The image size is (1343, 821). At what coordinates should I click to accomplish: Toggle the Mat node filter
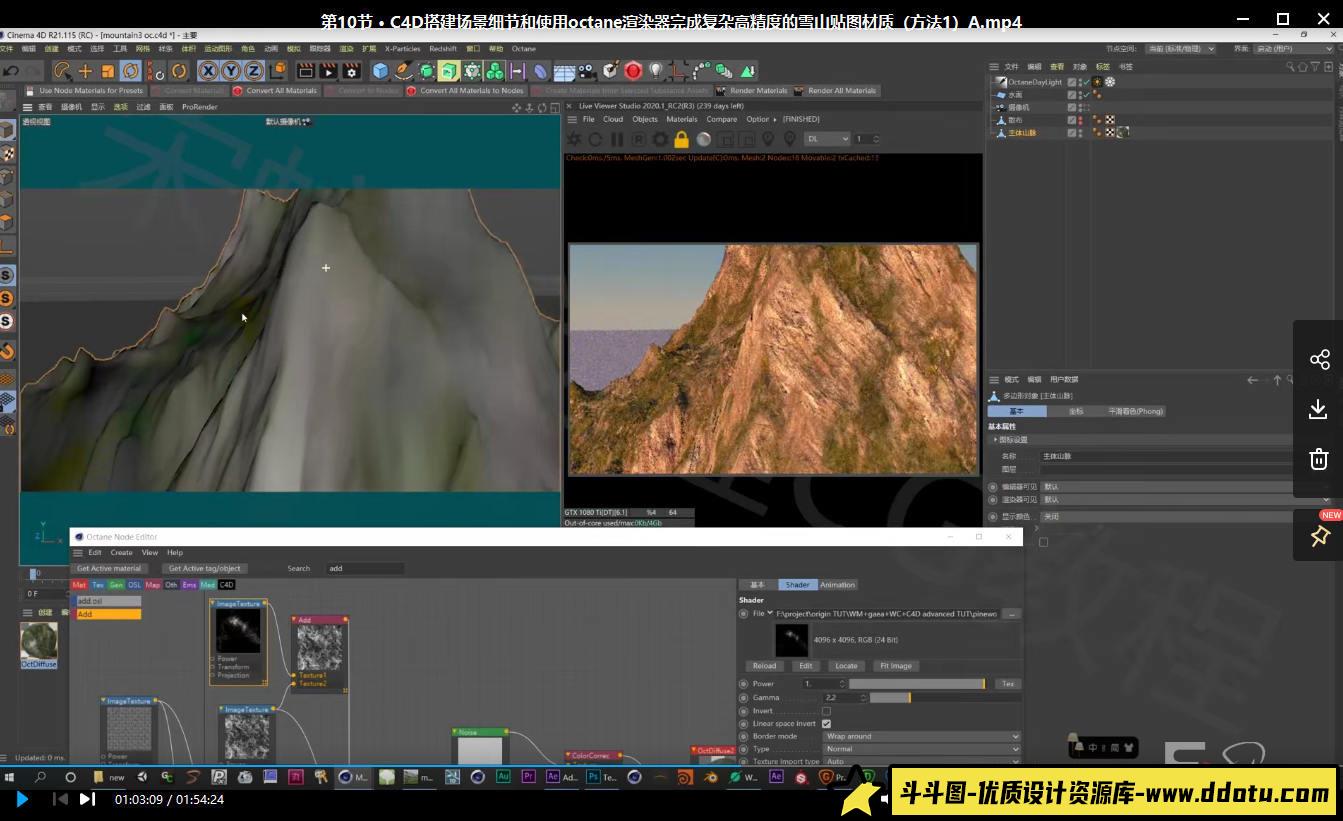tap(79, 585)
